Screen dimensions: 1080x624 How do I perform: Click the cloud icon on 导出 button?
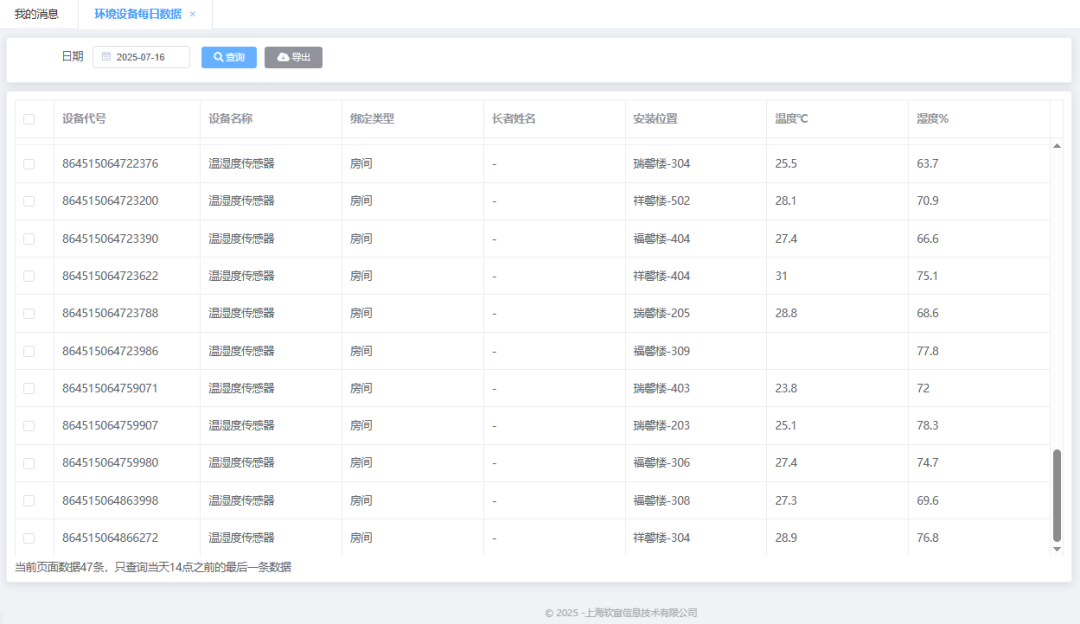[x=283, y=57]
